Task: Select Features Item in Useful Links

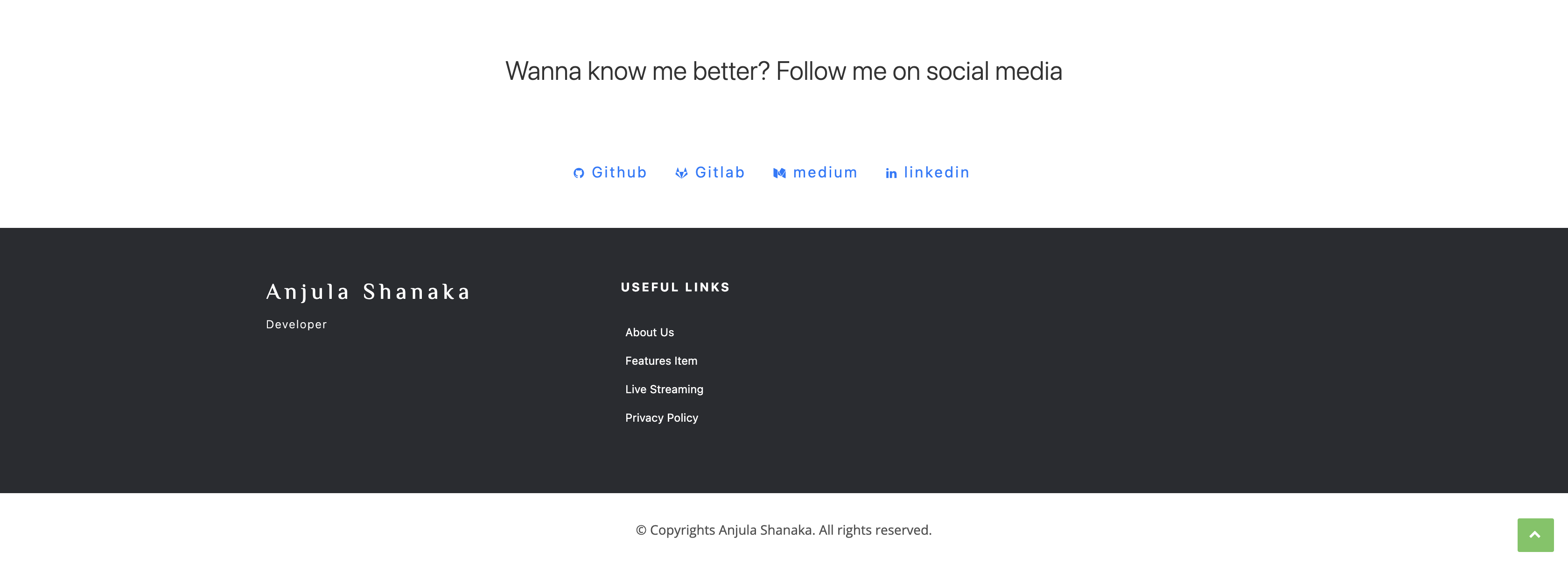Action: [x=661, y=361]
